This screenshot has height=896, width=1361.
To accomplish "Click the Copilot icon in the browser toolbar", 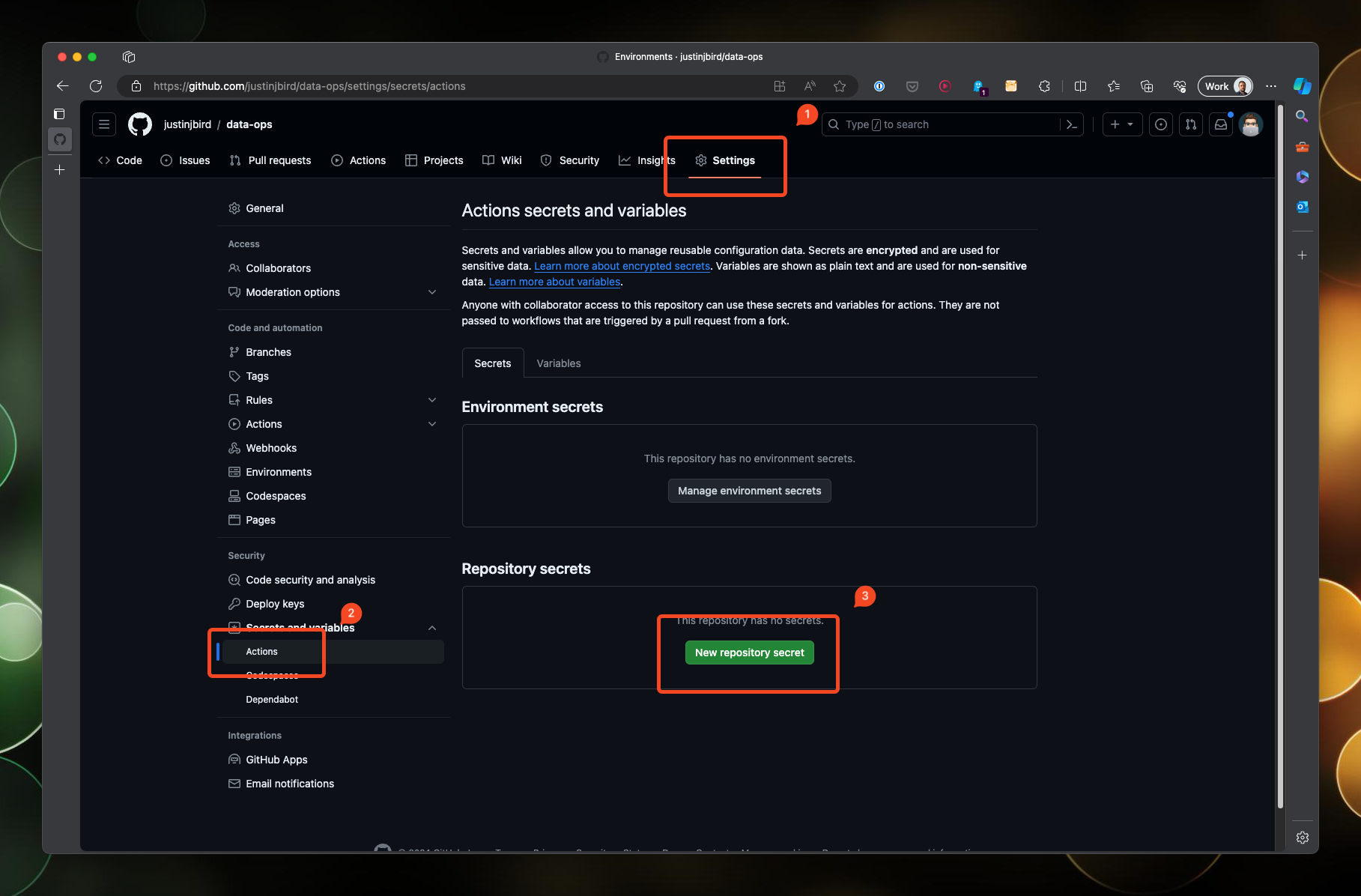I will pyautogui.click(x=1303, y=85).
